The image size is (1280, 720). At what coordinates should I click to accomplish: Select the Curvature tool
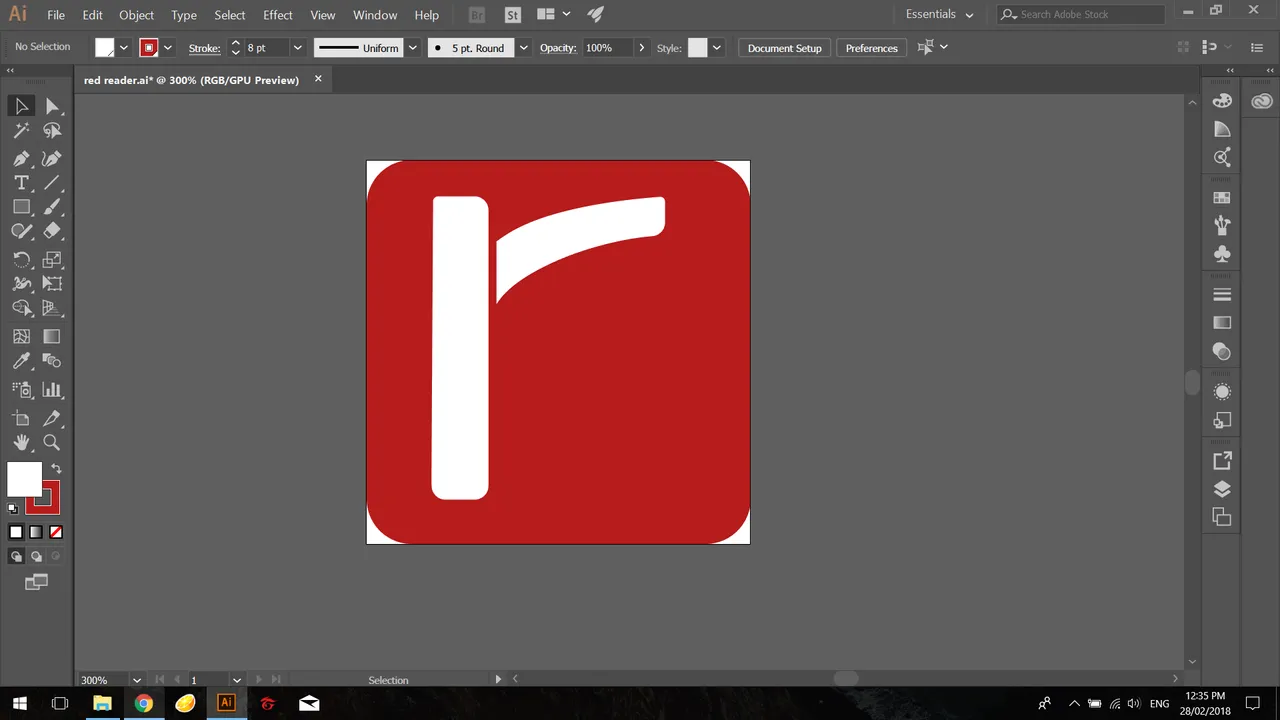click(x=52, y=158)
